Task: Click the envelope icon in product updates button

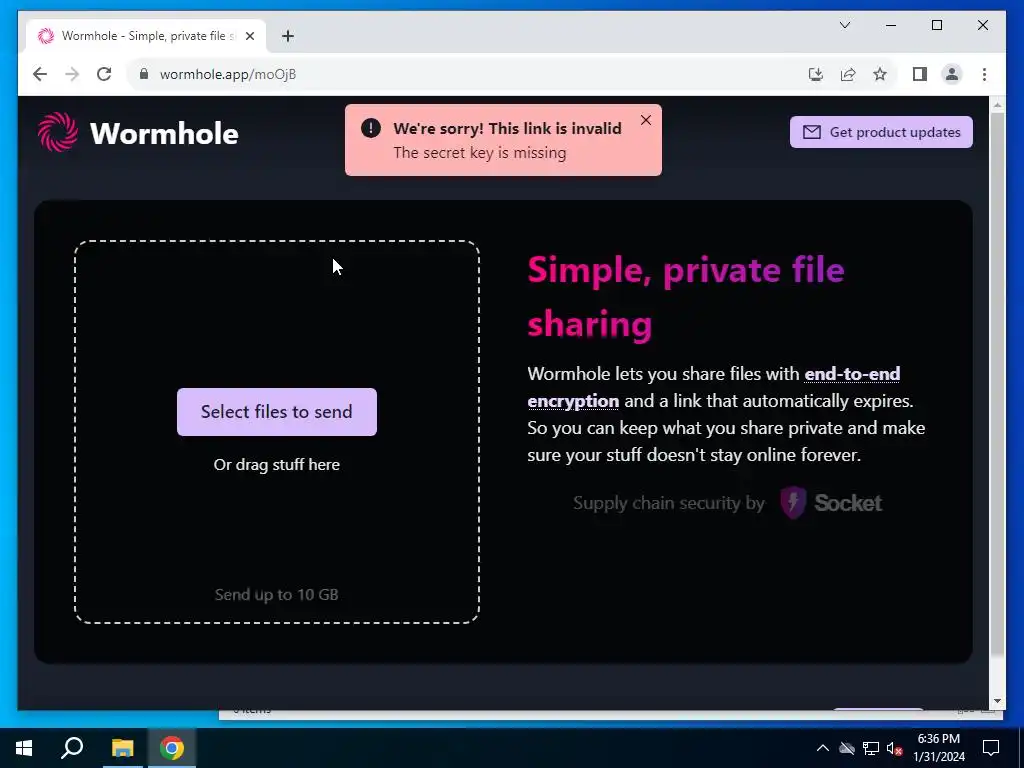Action: click(812, 132)
